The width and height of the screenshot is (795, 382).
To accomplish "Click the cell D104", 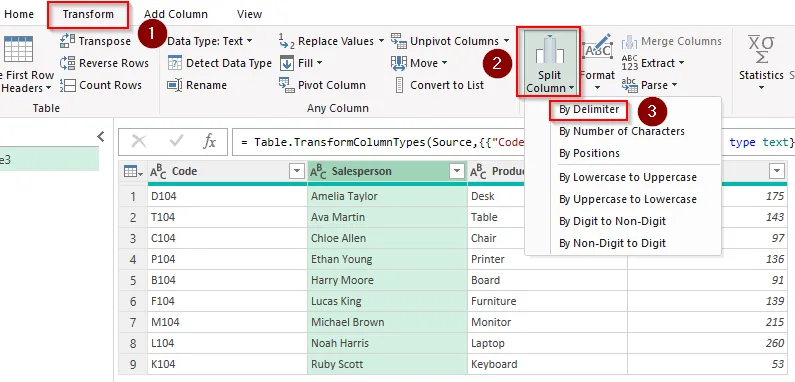I will coord(227,196).
